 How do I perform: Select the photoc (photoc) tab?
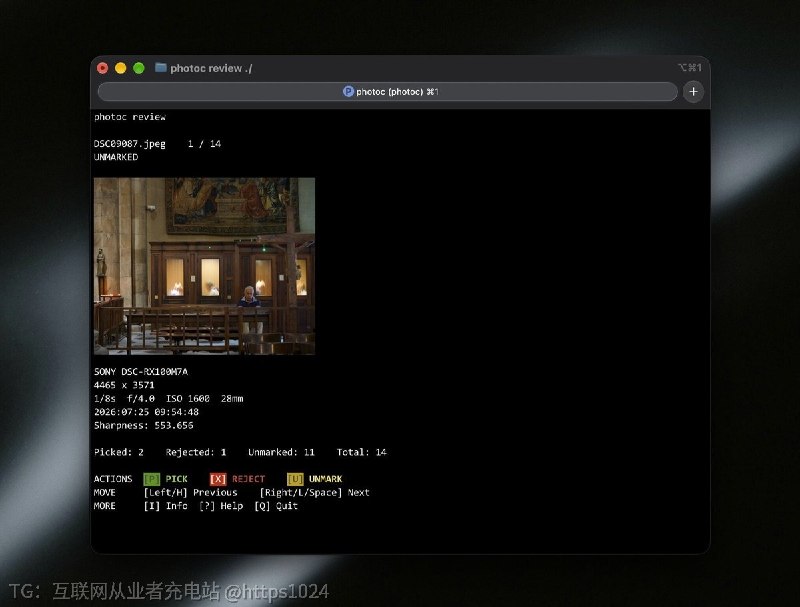(x=388, y=92)
